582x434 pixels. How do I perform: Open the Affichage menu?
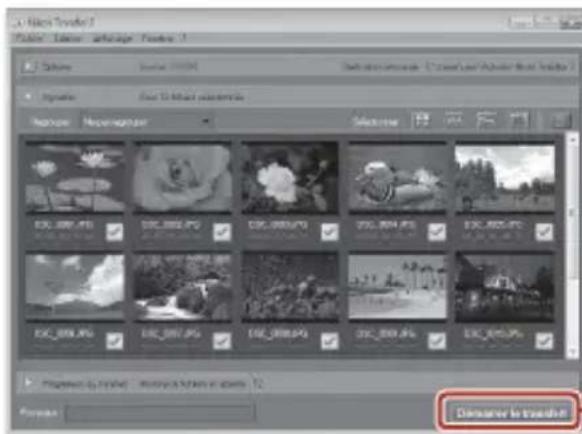pyautogui.click(x=112, y=38)
